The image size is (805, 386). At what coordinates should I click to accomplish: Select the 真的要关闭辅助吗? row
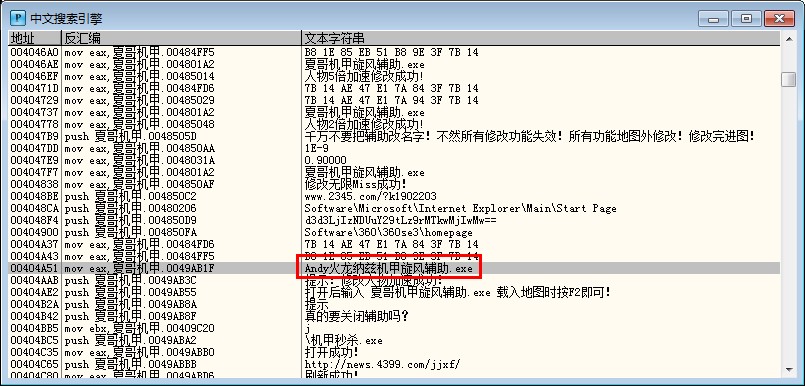tap(394, 316)
